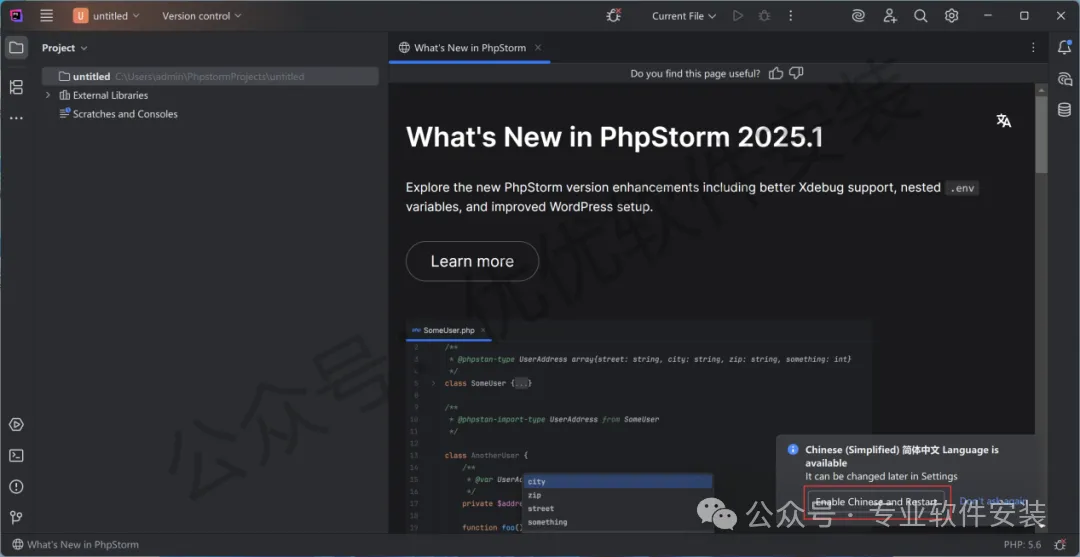Open the Problems tool window icon
This screenshot has height=557, width=1080.
pos(17,487)
